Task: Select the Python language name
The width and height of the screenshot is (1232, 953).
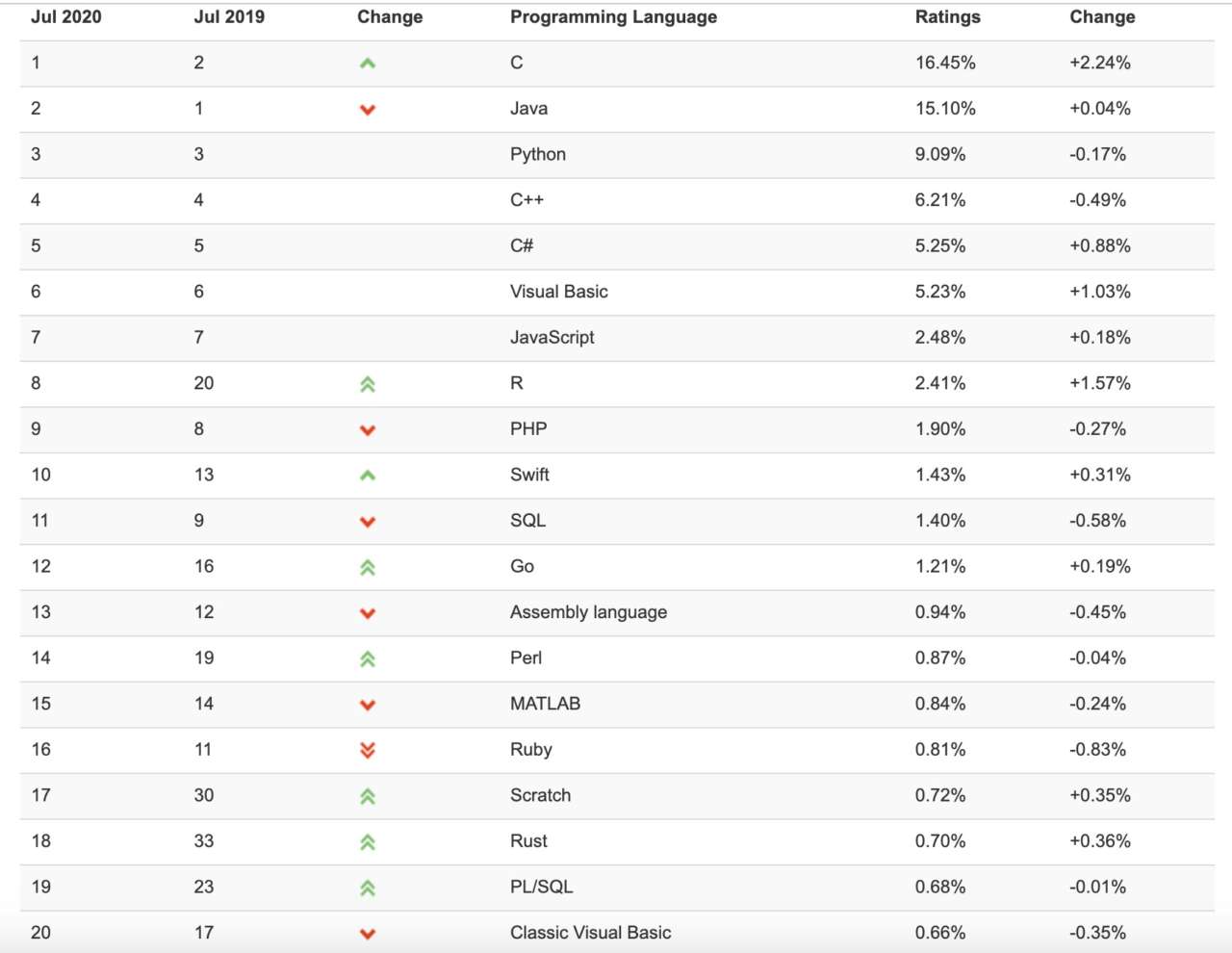Action: 537,154
